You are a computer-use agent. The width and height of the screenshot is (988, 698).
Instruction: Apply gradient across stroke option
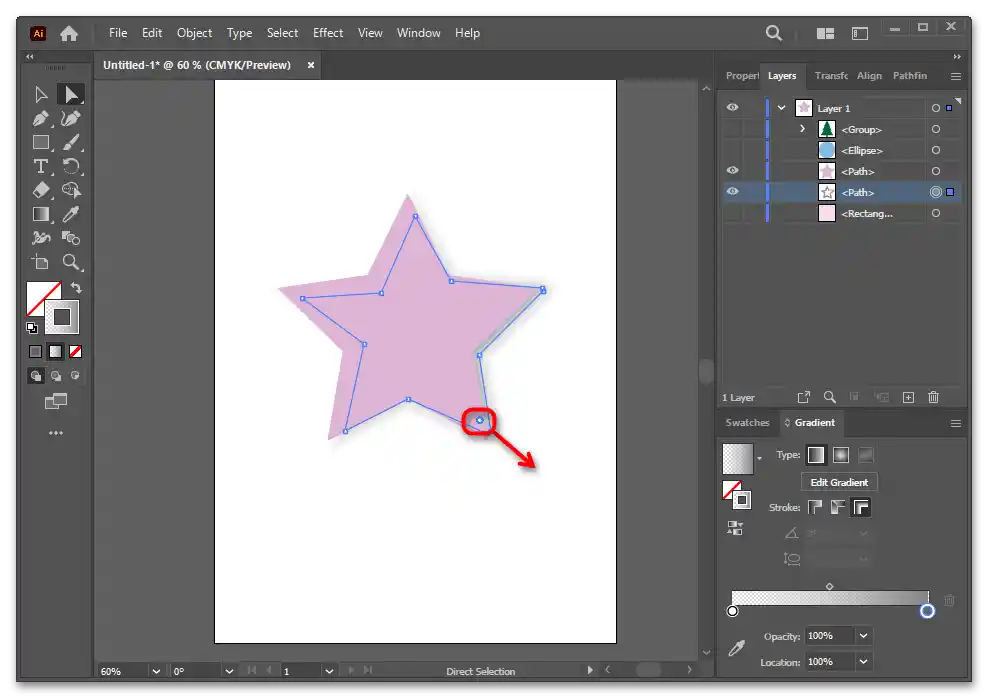tap(861, 507)
